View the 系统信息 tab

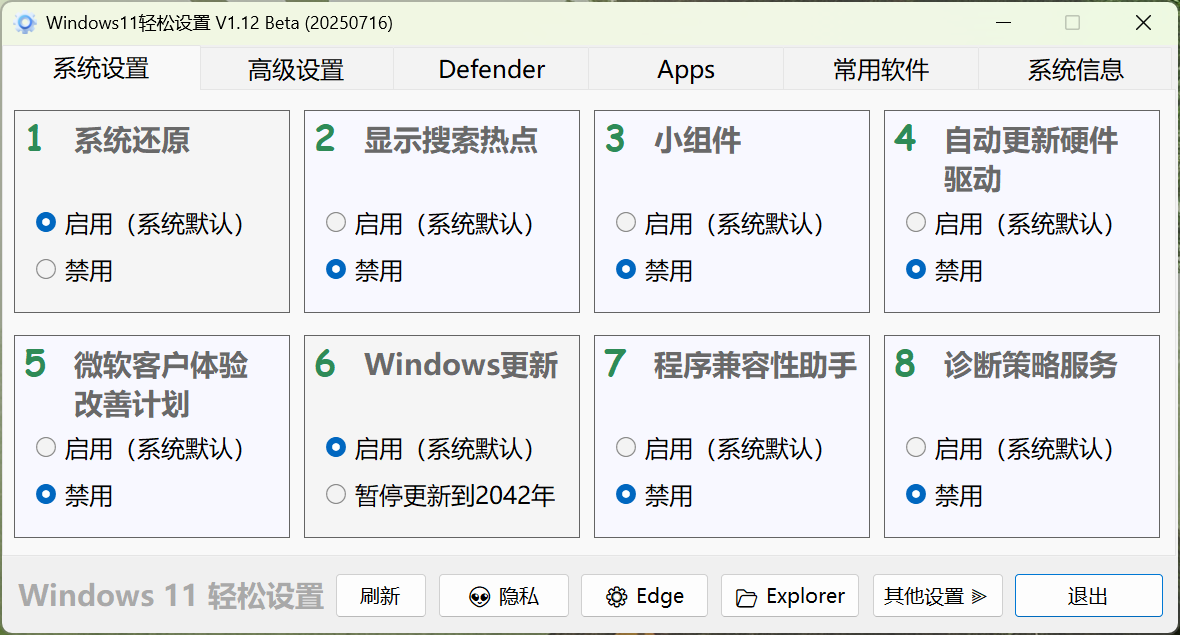(1075, 70)
